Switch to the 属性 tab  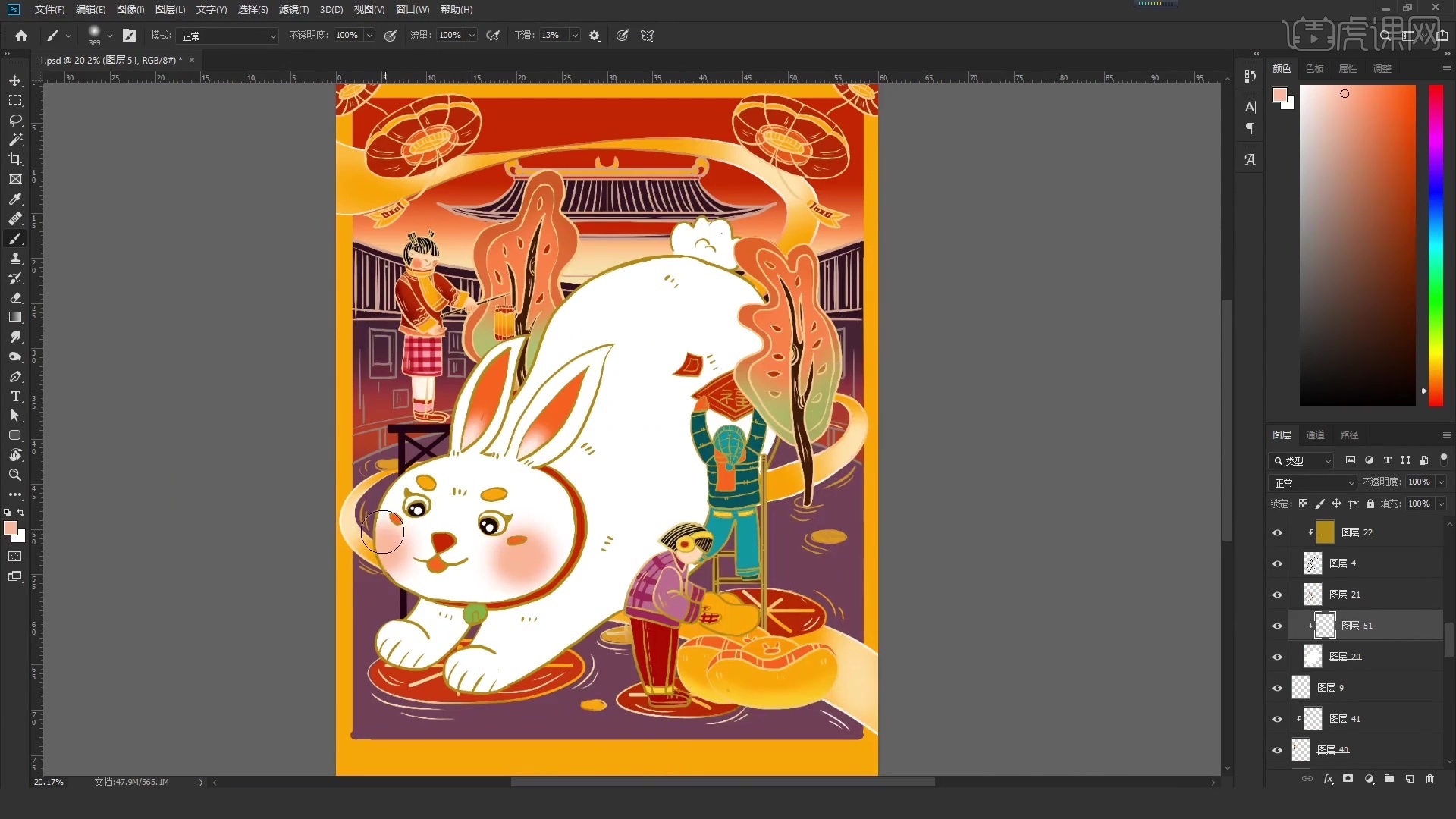click(x=1348, y=68)
